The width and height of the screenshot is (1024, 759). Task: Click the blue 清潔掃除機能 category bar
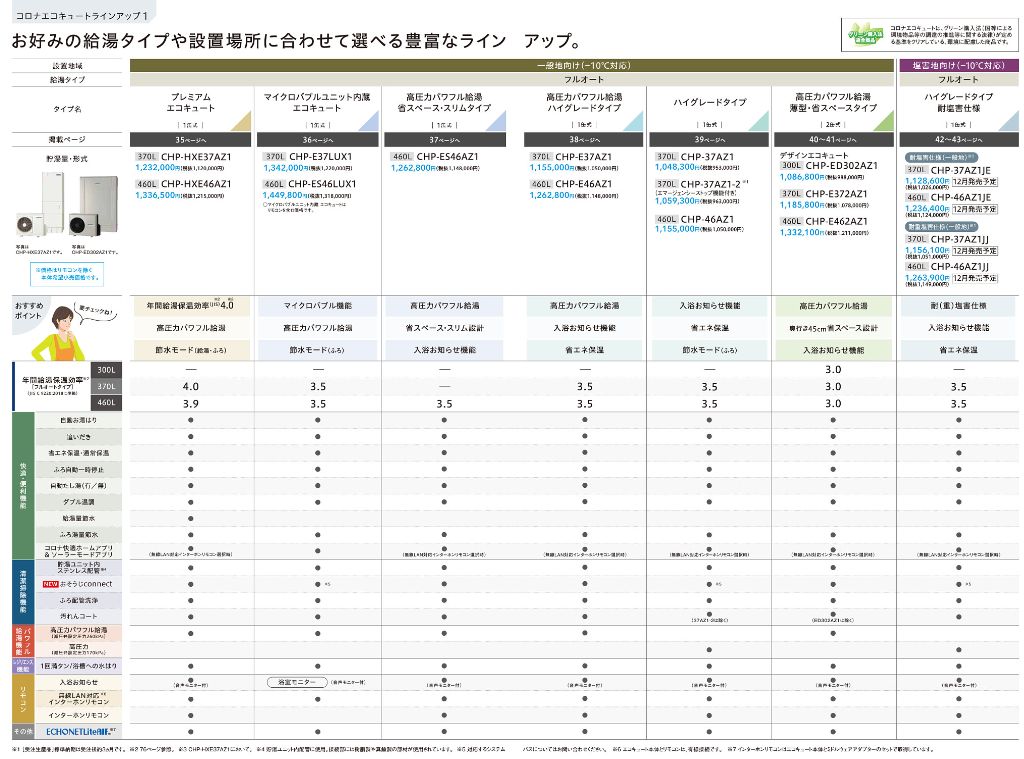tap(23, 592)
